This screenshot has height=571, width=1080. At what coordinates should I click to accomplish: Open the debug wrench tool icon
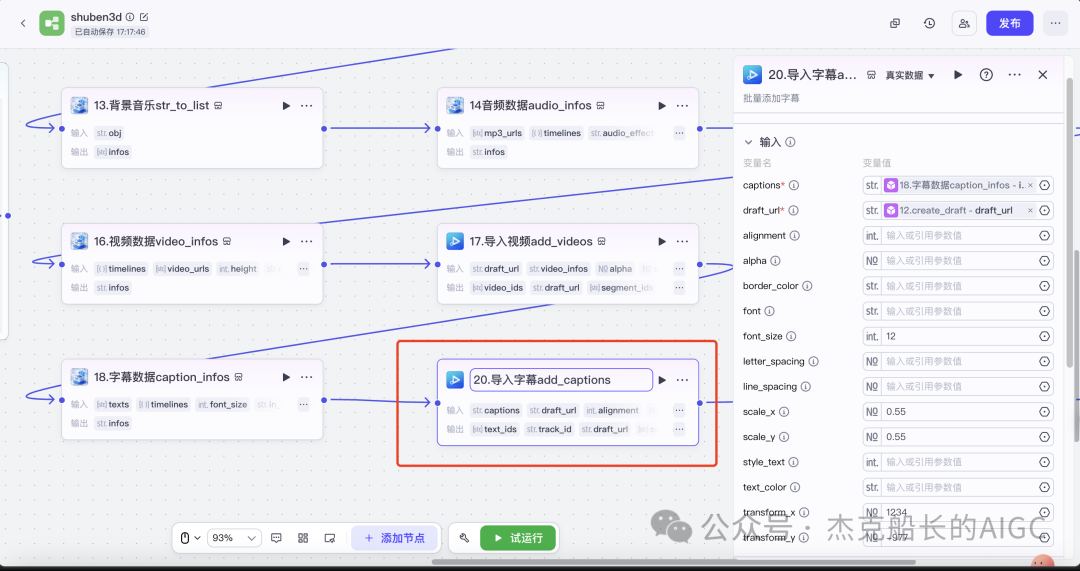[x=464, y=538]
